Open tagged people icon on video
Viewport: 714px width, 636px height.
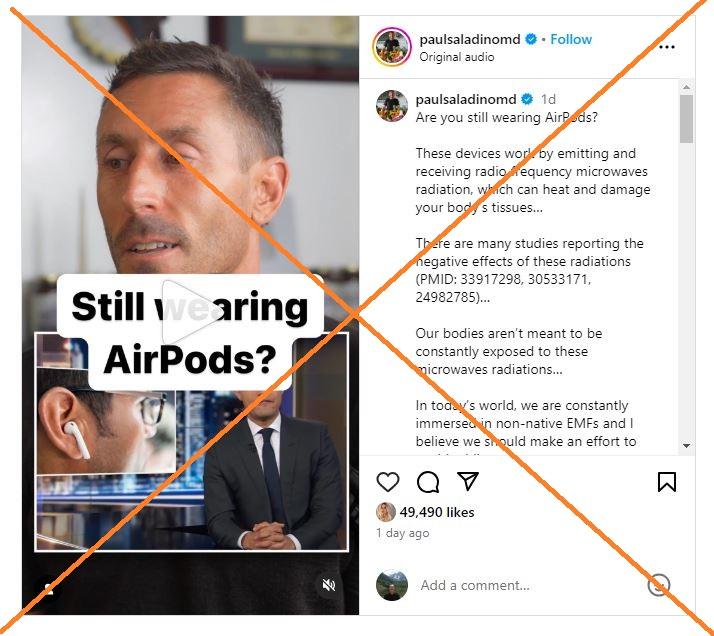click(x=49, y=590)
